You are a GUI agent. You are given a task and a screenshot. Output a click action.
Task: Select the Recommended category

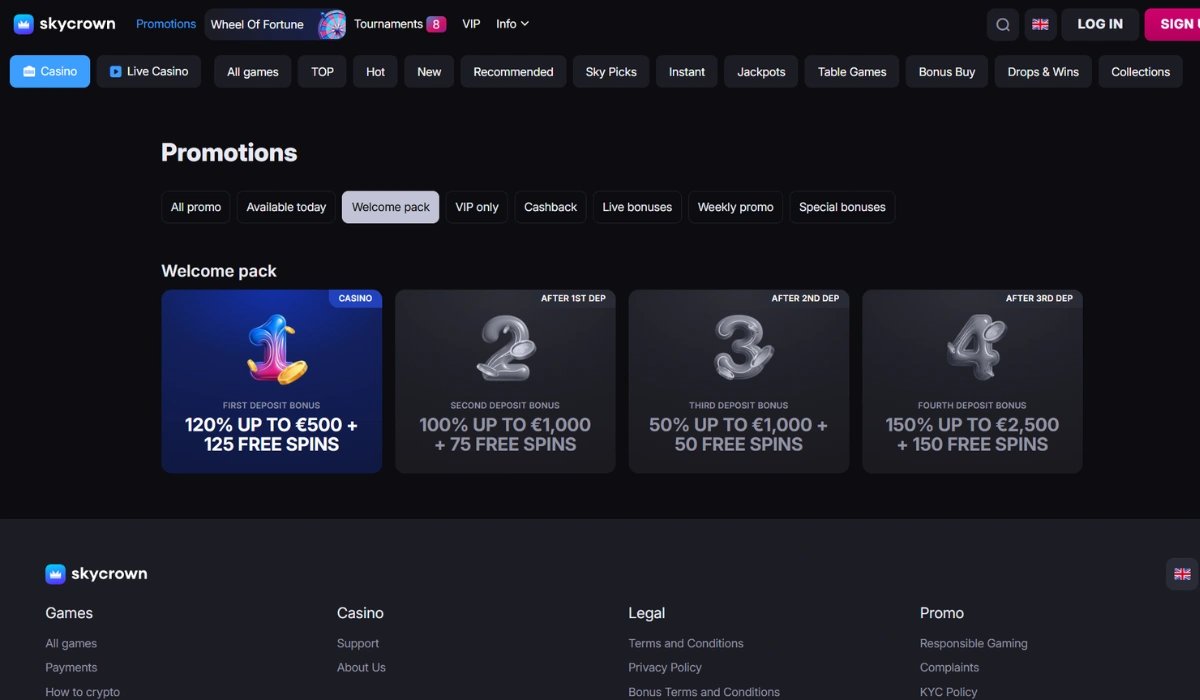(x=513, y=72)
